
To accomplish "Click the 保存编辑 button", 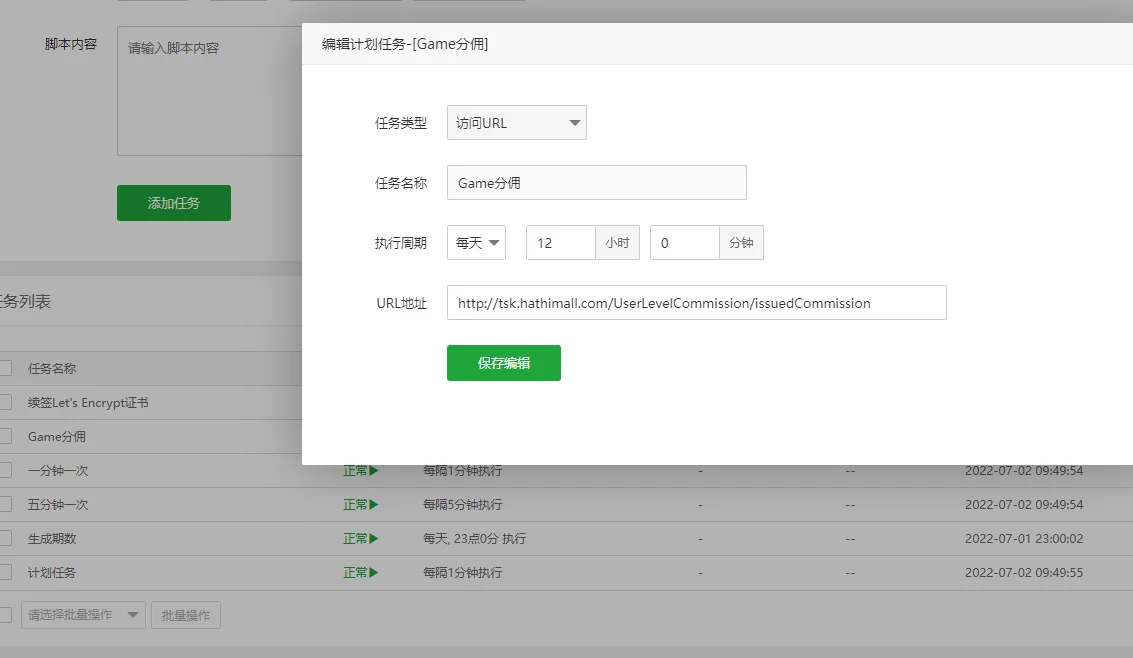I will pyautogui.click(x=504, y=363).
